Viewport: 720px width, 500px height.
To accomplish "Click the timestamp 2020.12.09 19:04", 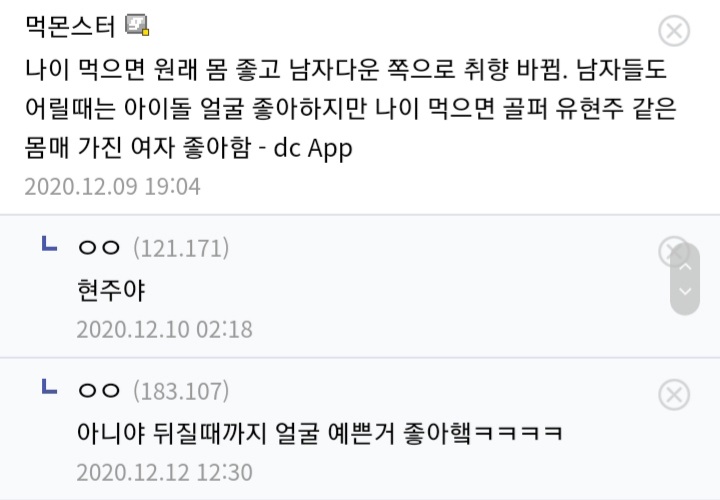I will 112,187.
